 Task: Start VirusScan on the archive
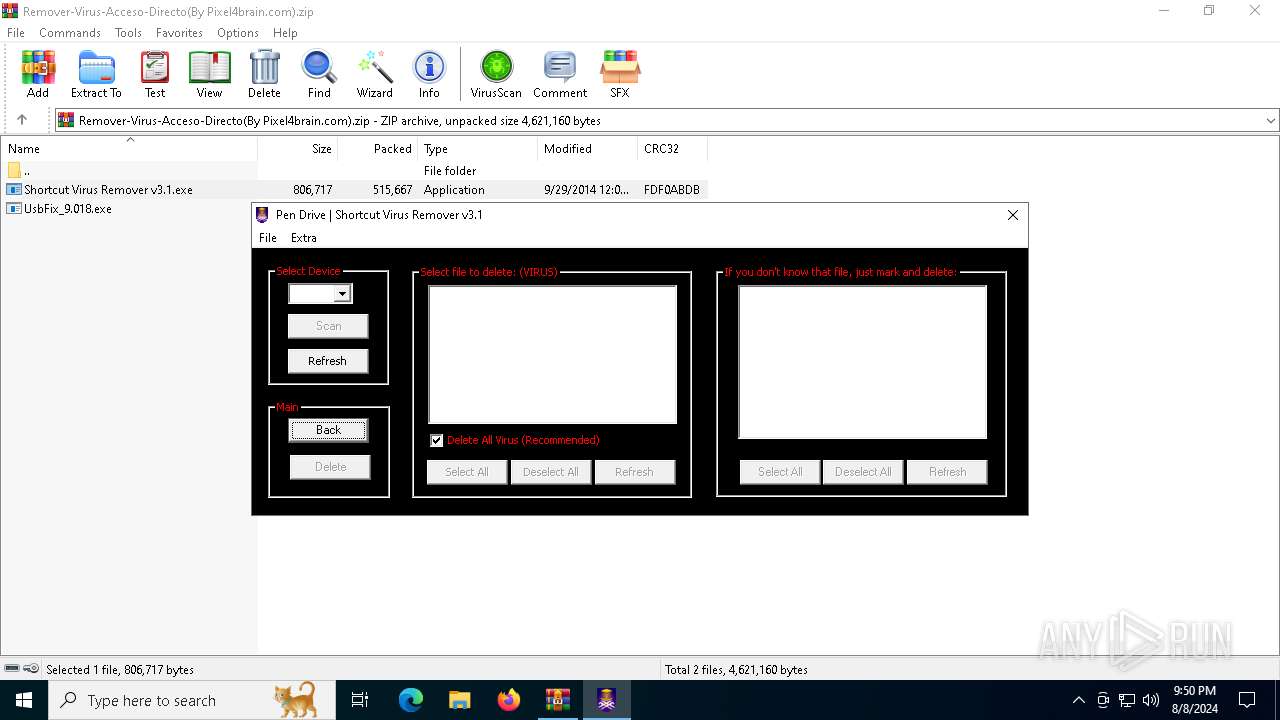[496, 75]
